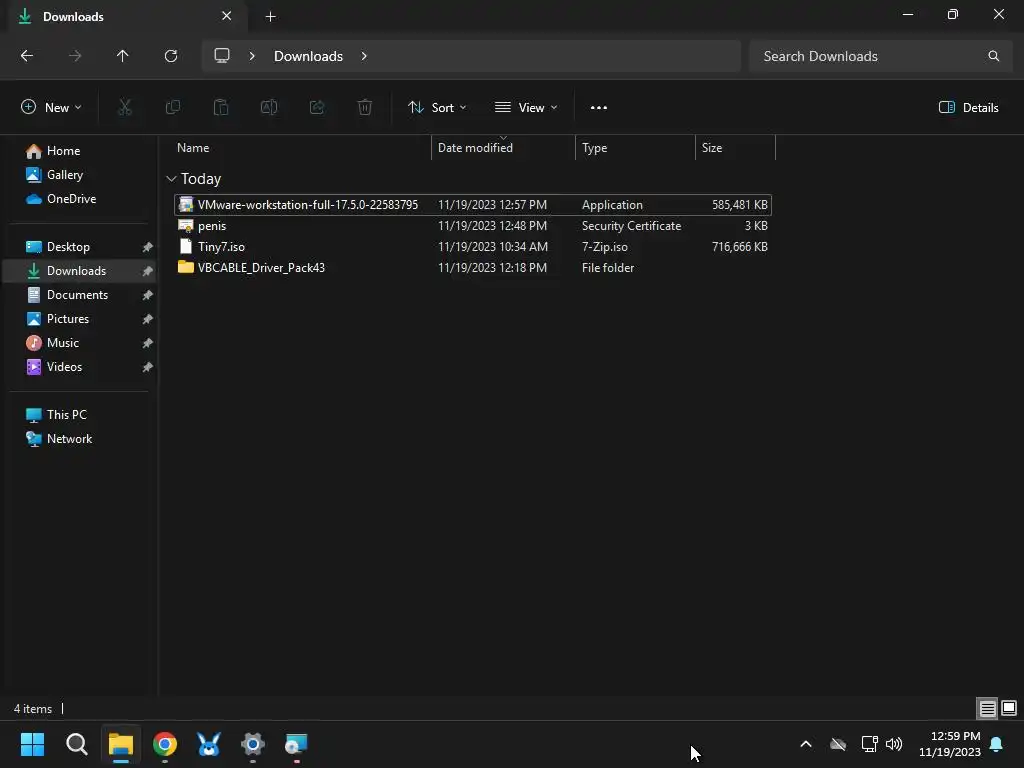Go back using the back arrow
1024x768 pixels.
(27, 56)
